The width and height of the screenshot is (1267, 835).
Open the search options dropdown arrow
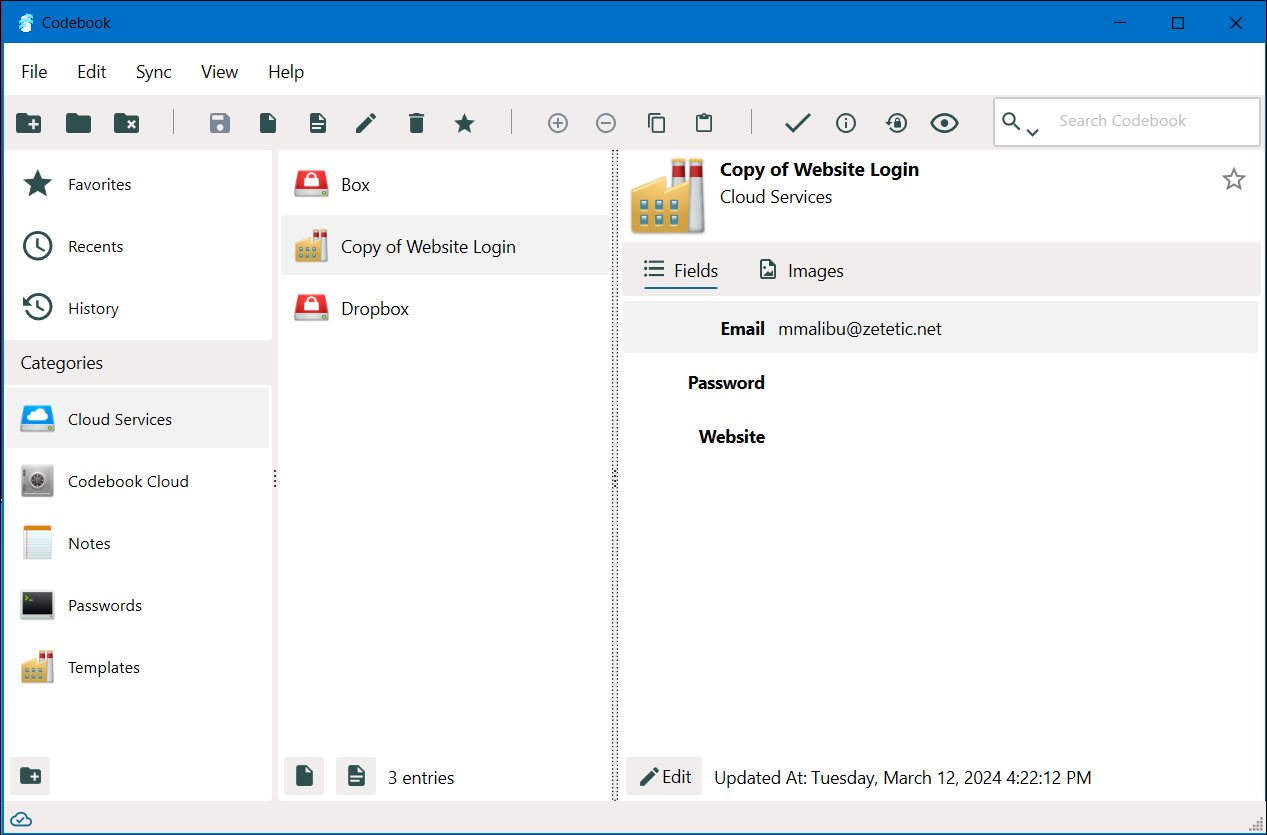pyautogui.click(x=1032, y=131)
